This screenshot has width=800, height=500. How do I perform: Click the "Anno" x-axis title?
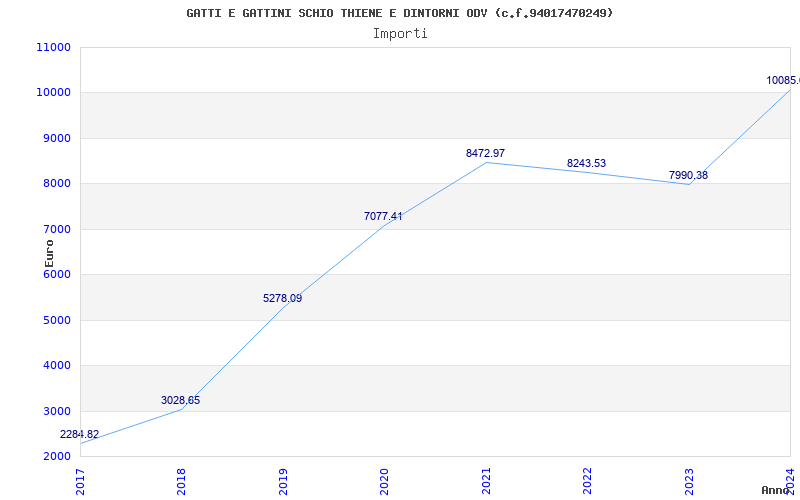click(x=776, y=490)
